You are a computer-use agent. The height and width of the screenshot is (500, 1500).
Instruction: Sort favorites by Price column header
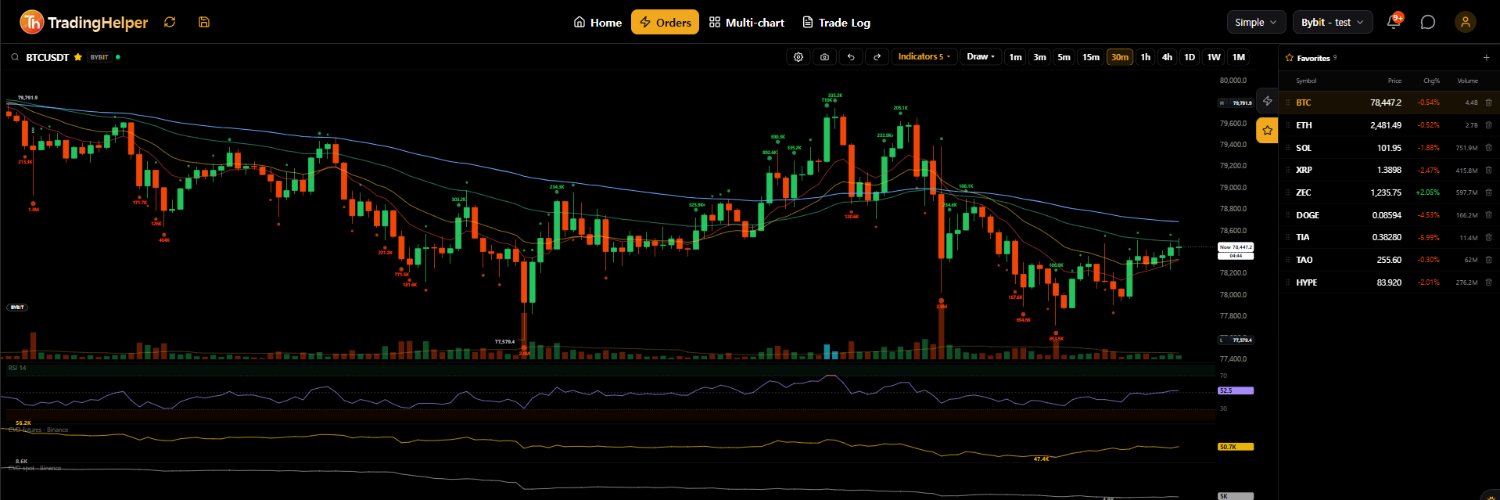pos(1395,80)
